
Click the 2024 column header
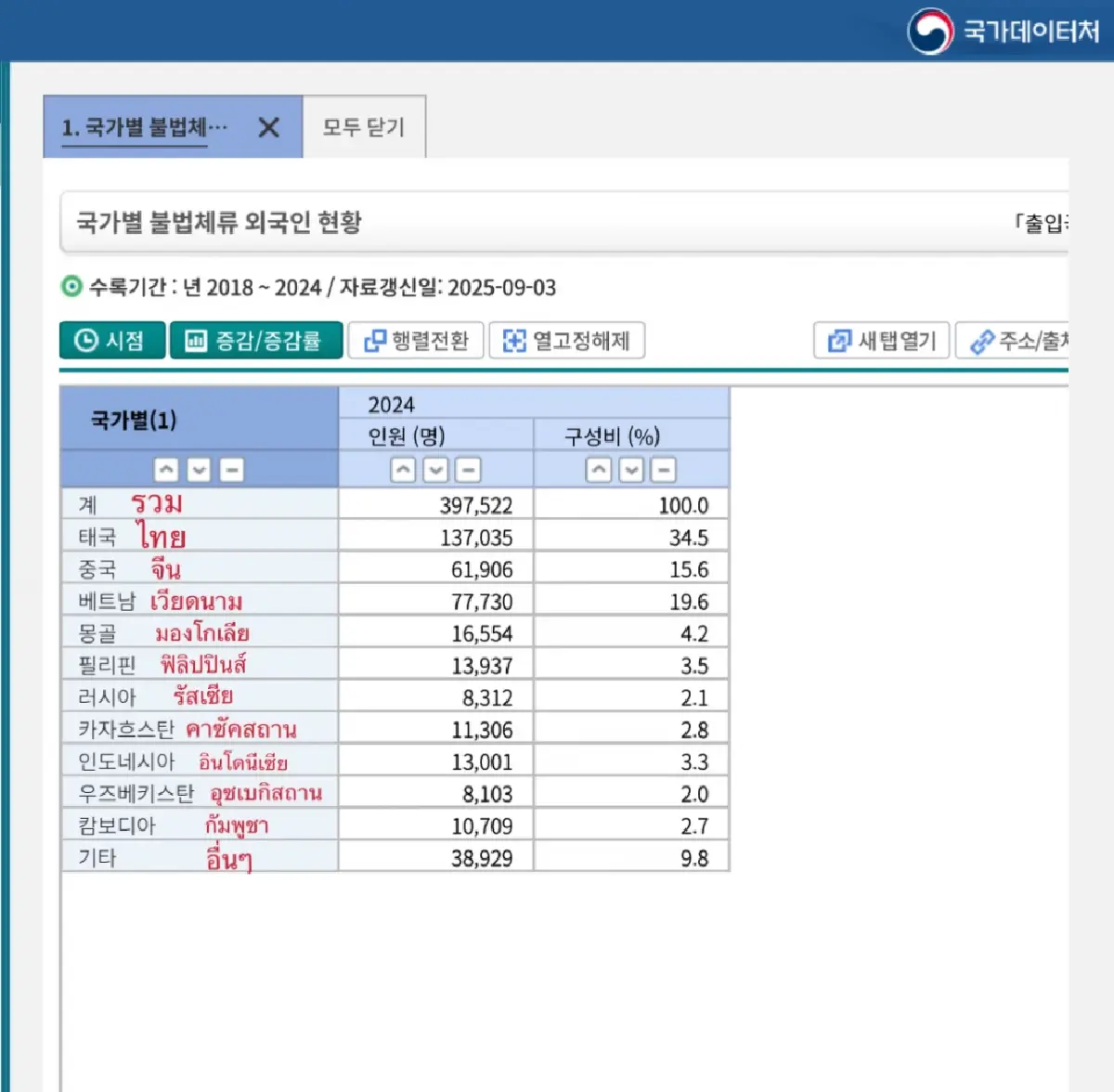[534, 404]
